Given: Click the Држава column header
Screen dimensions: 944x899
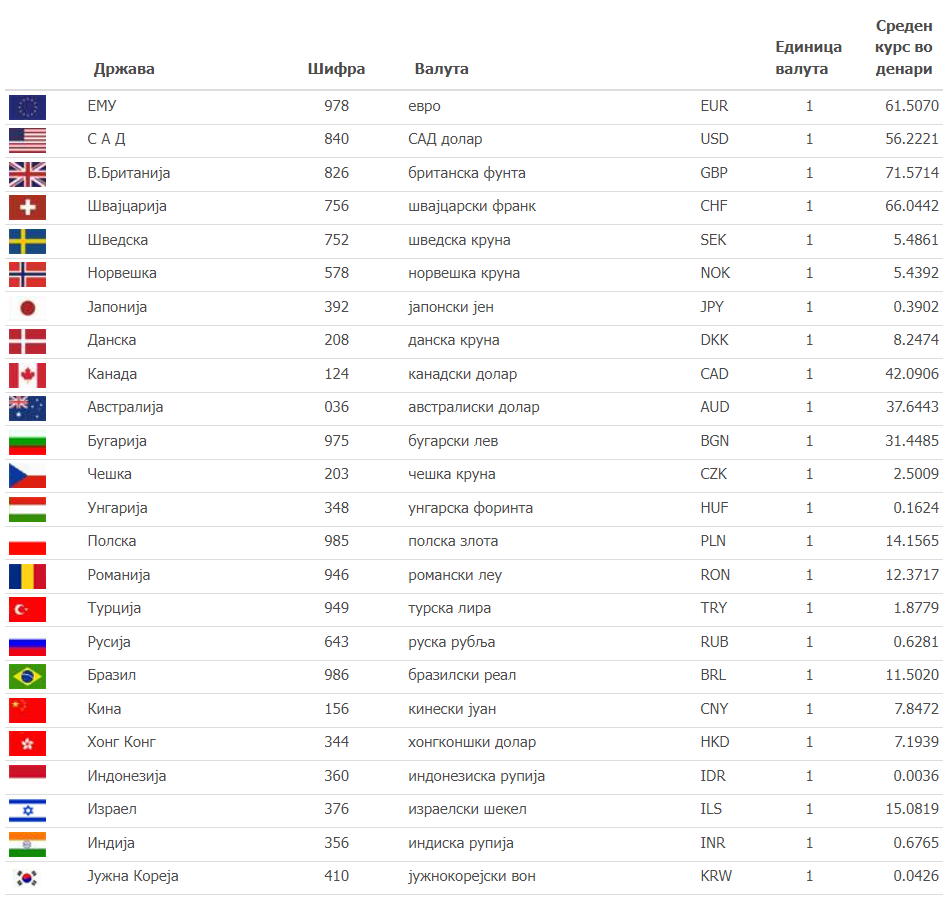Looking at the screenshot, I should click(x=124, y=69).
